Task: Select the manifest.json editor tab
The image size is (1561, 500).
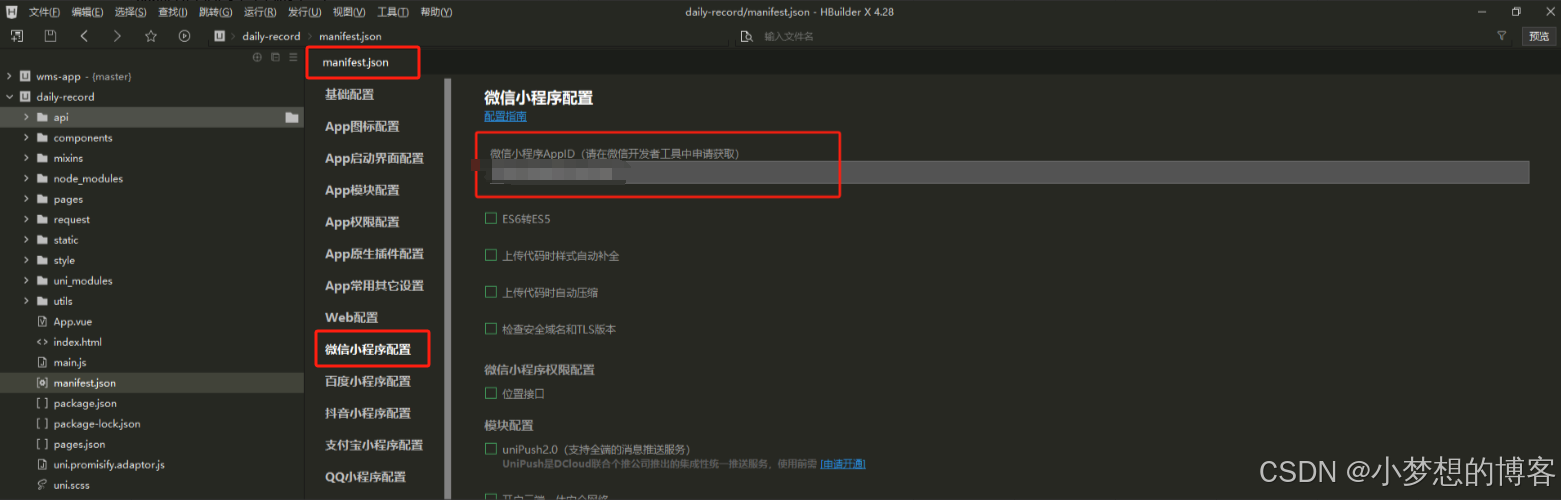Action: coord(355,63)
